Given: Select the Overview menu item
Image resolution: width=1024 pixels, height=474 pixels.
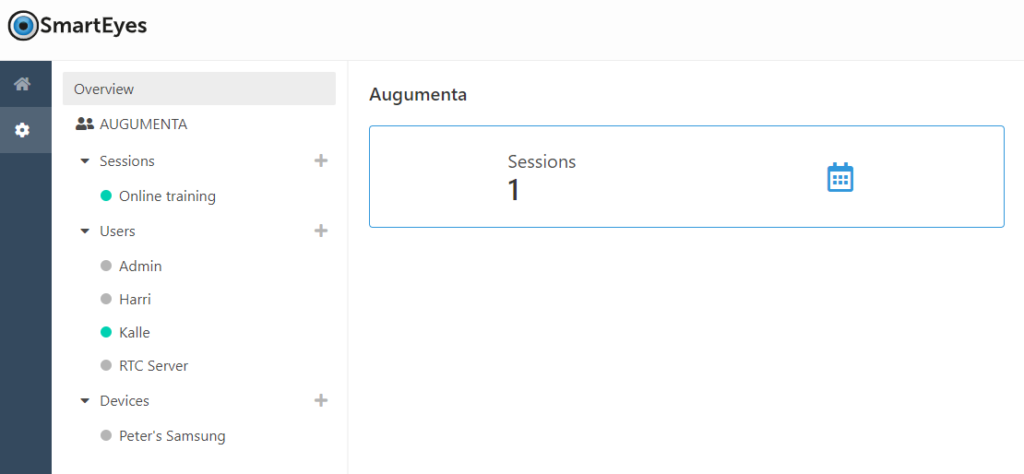Looking at the screenshot, I should click(199, 89).
